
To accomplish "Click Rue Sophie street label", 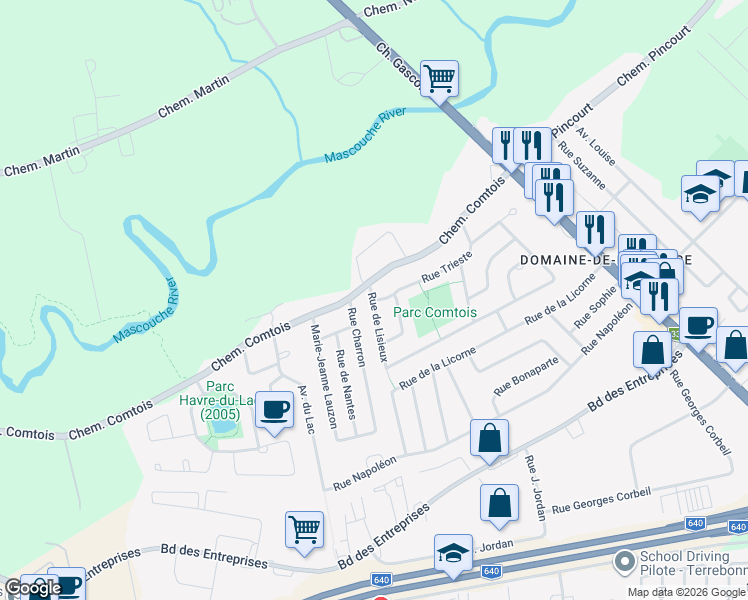I will coord(595,308).
